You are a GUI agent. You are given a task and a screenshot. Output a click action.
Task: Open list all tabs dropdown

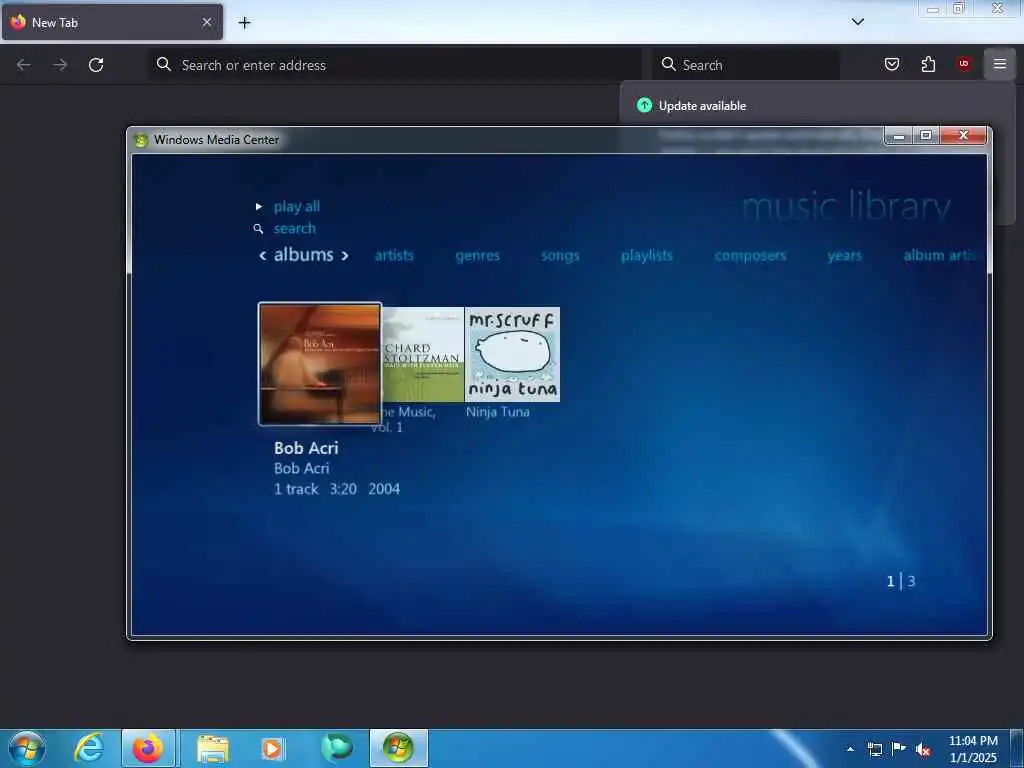858,22
